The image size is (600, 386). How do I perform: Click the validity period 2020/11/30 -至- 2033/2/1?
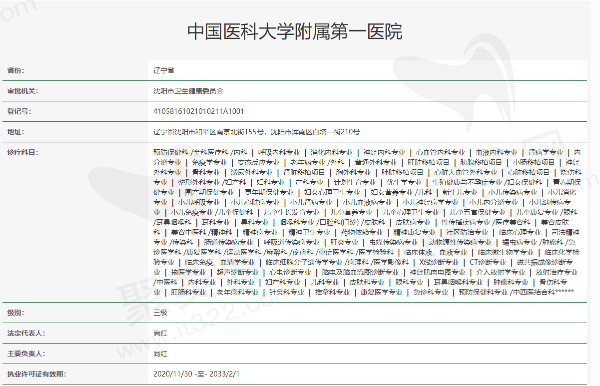point(196,374)
